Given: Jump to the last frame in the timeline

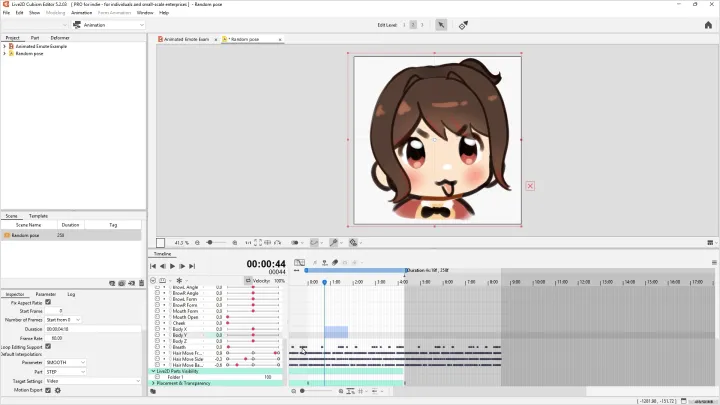Looking at the screenshot, I should tap(192, 266).
